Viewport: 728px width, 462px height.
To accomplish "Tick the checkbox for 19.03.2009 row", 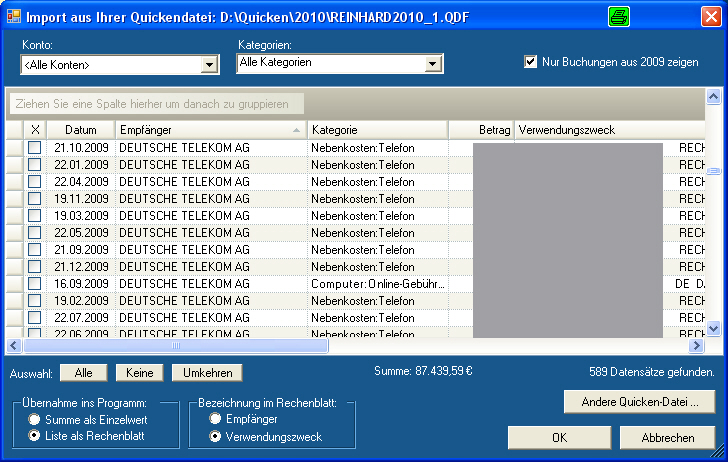I will coord(35,215).
